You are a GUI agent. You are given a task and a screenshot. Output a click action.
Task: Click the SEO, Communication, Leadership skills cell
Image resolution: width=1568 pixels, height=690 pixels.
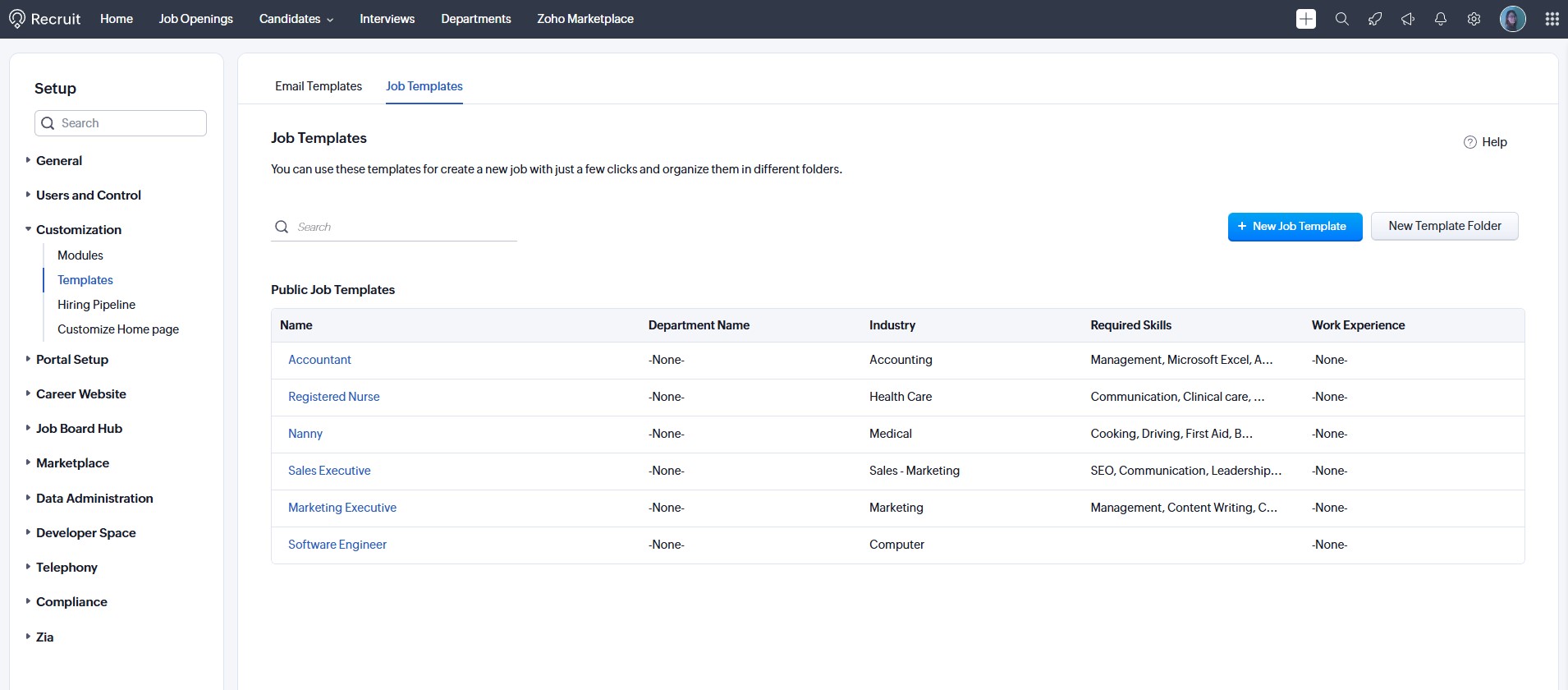(x=1185, y=471)
